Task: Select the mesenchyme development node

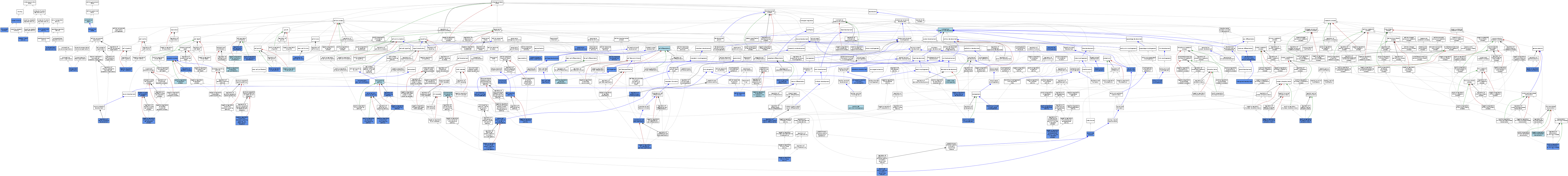Action: 796,48
